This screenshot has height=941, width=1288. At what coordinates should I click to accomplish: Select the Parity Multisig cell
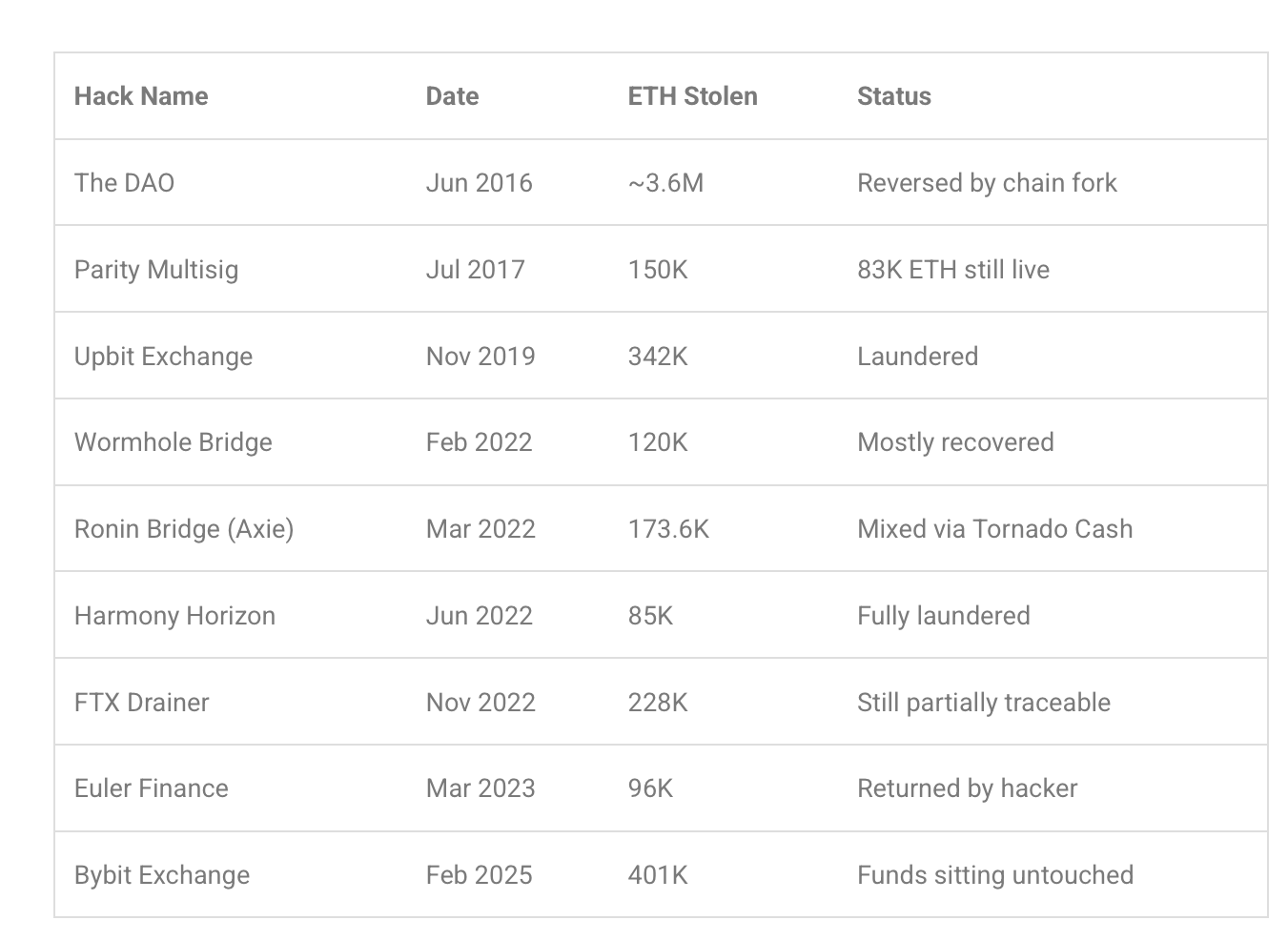tap(156, 270)
